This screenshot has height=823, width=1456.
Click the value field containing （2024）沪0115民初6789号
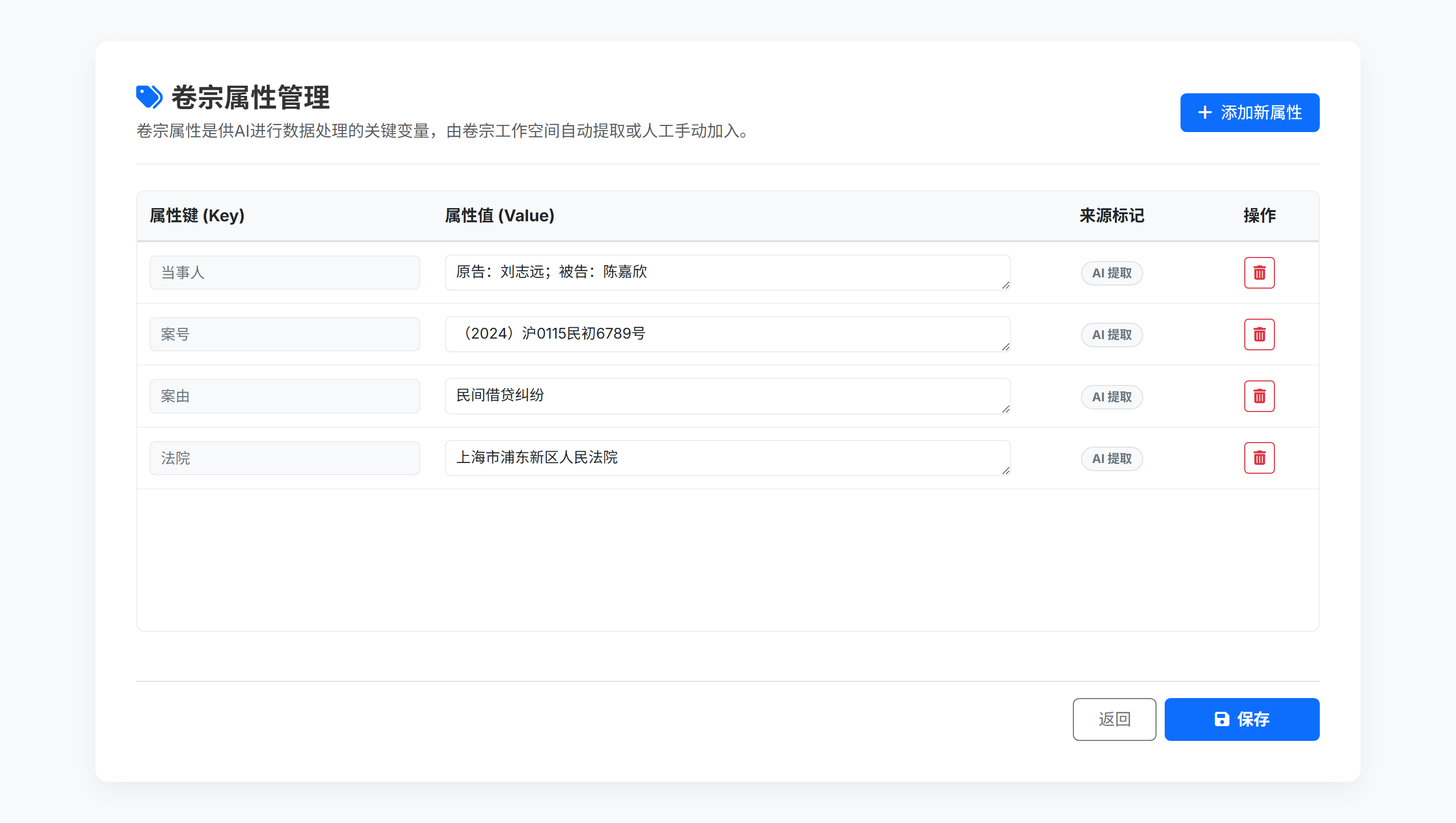tap(727, 334)
